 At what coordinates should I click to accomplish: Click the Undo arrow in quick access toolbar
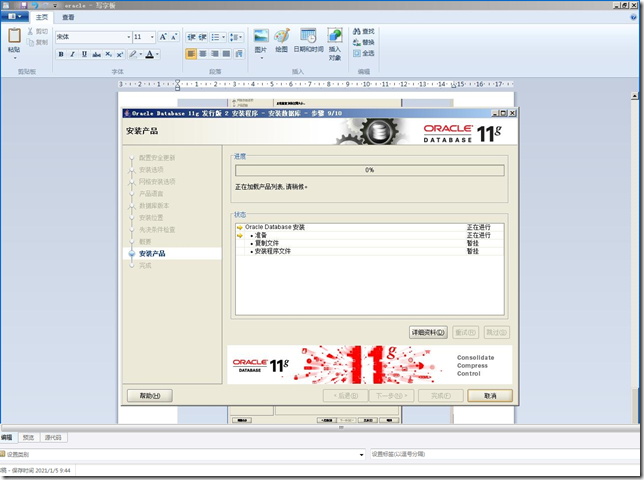pyautogui.click(x=34, y=5)
